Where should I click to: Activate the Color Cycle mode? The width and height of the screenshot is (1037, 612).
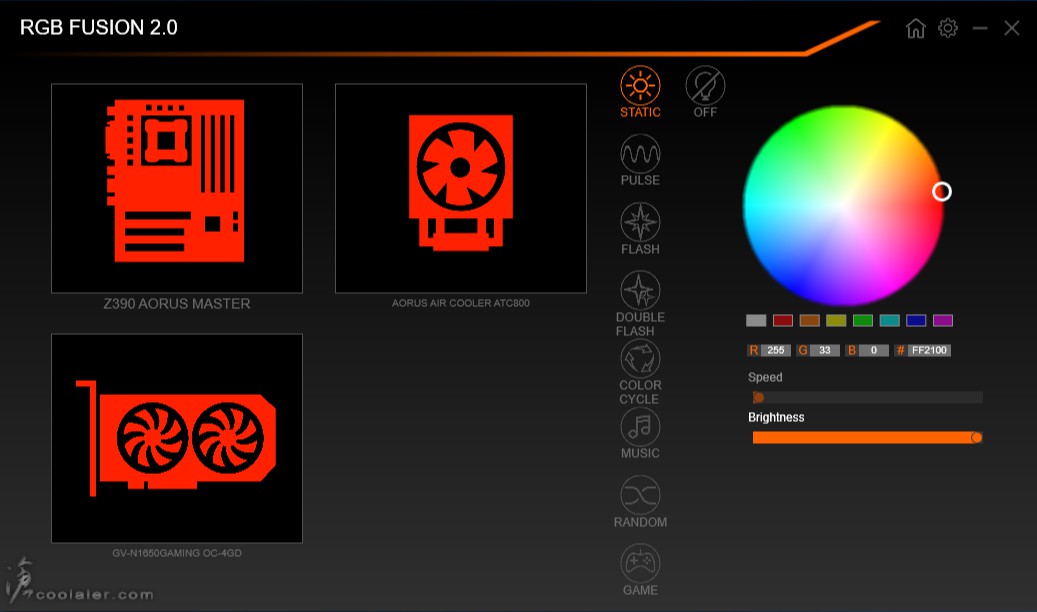640,358
